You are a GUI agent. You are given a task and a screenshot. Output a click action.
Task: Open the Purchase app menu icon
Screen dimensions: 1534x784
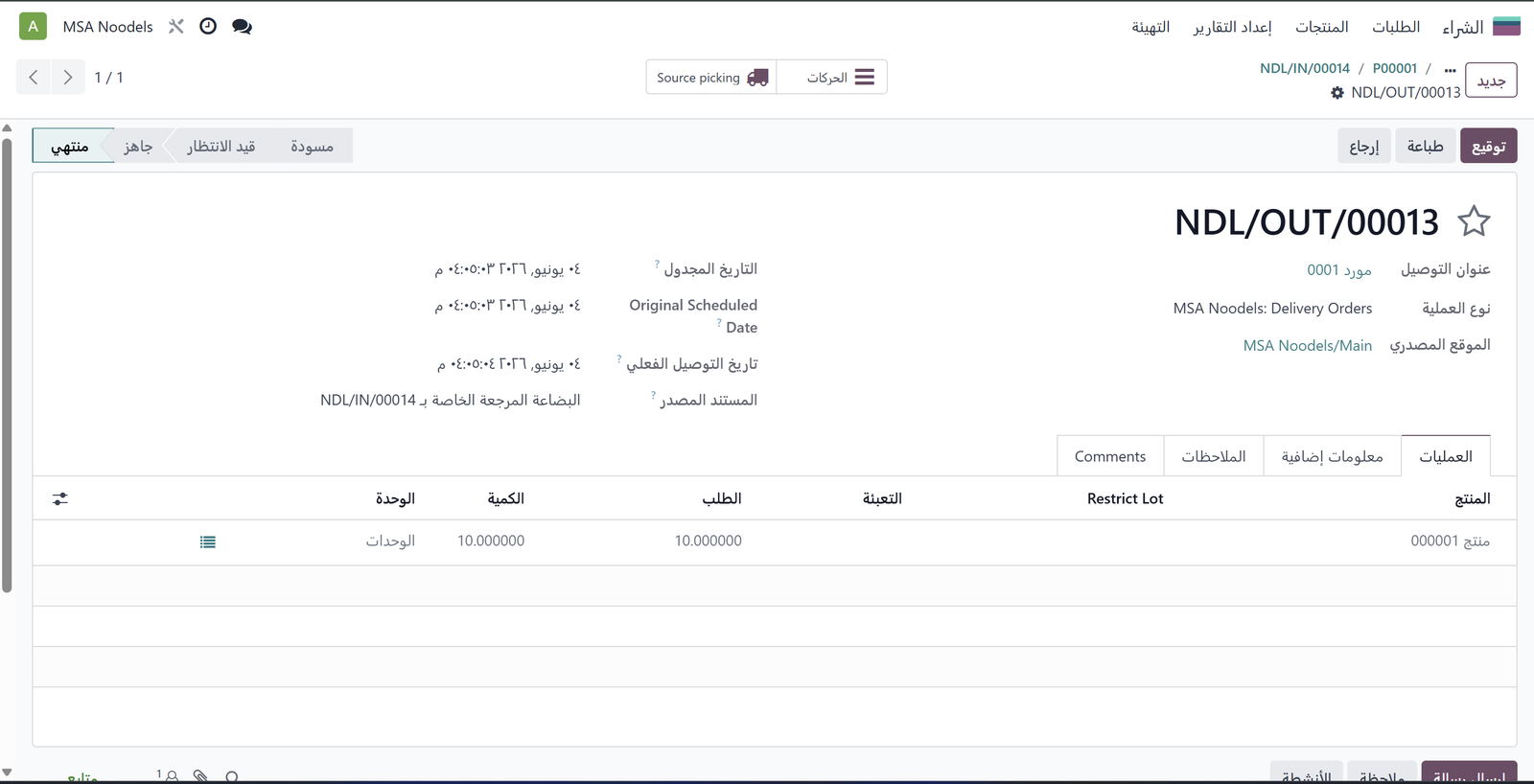[1507, 27]
